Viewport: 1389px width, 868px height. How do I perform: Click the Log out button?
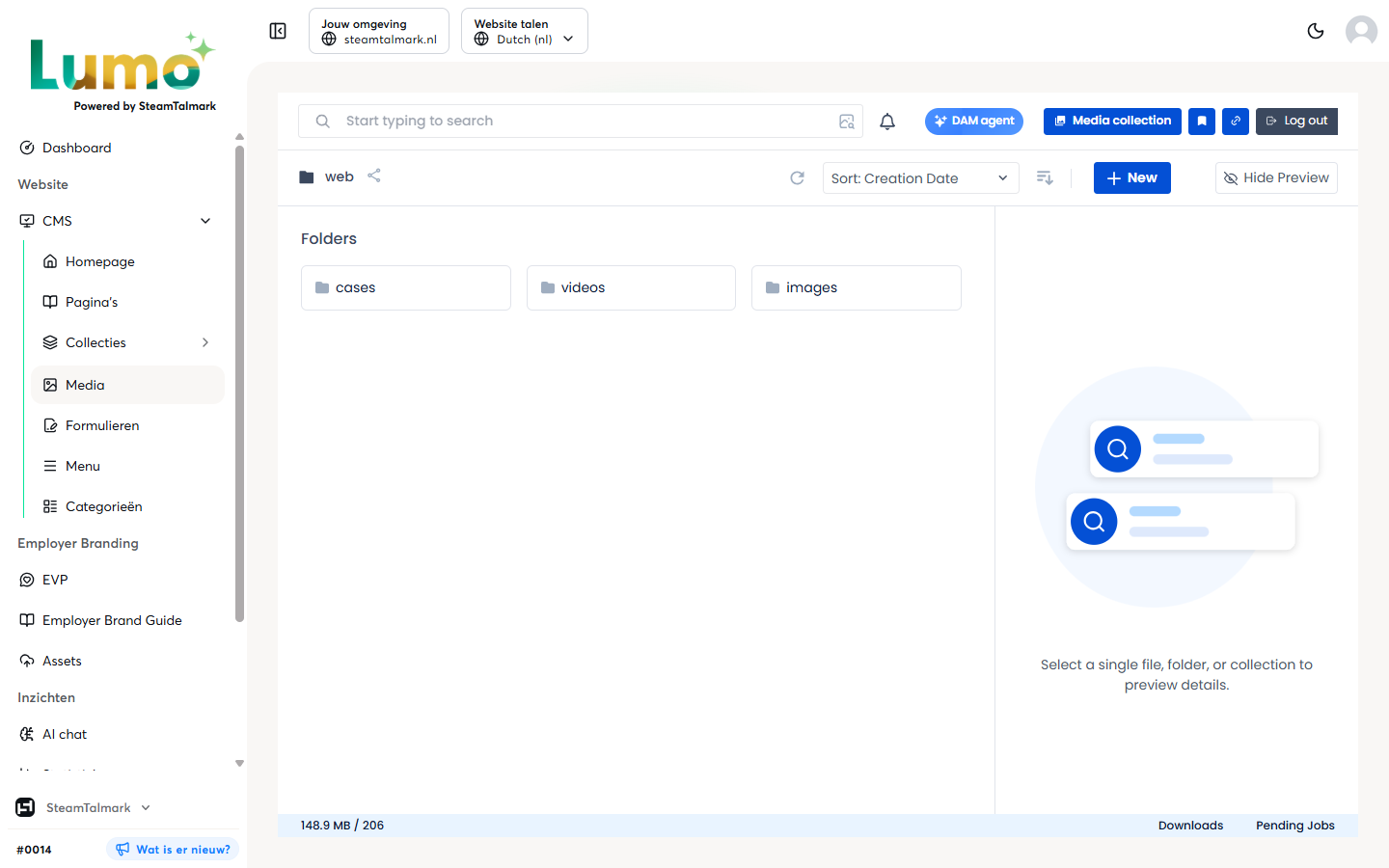coord(1296,122)
